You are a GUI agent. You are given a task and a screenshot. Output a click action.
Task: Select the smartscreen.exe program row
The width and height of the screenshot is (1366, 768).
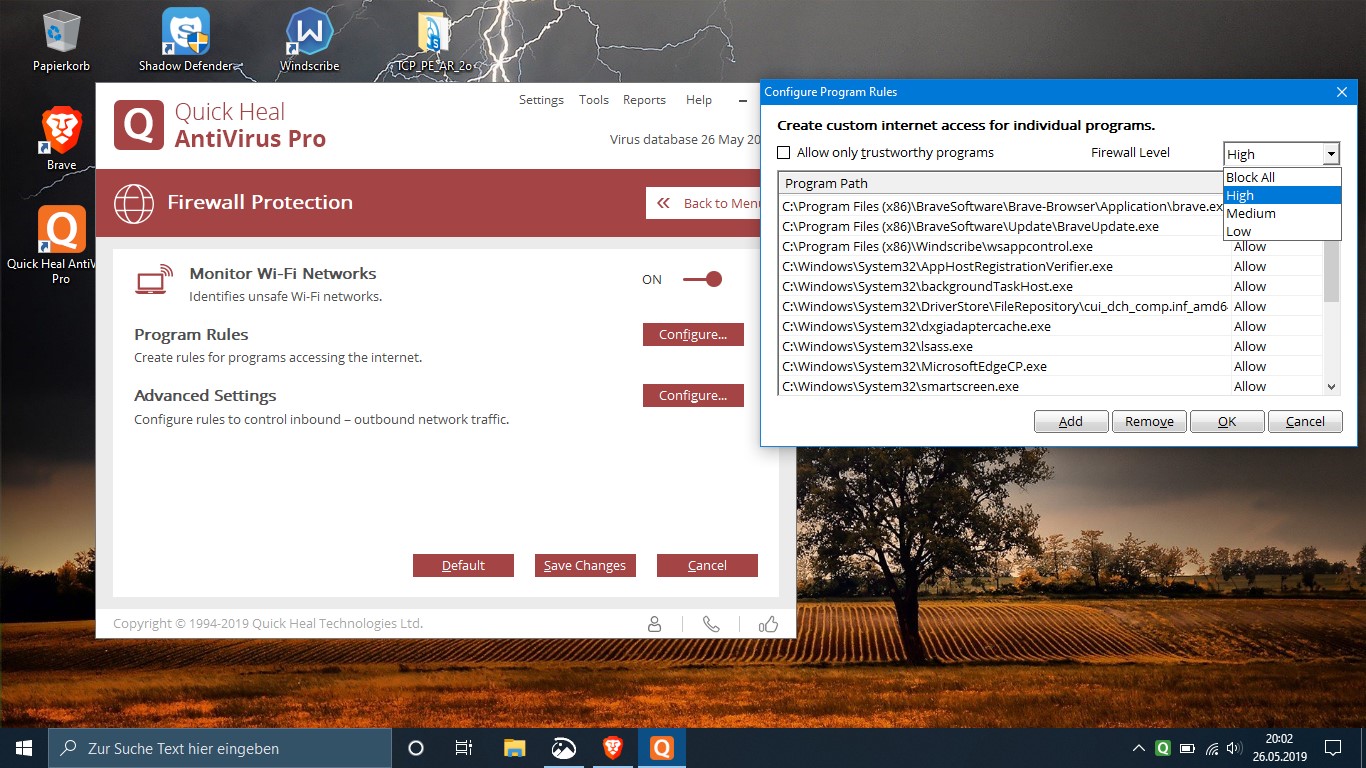tap(1051, 386)
